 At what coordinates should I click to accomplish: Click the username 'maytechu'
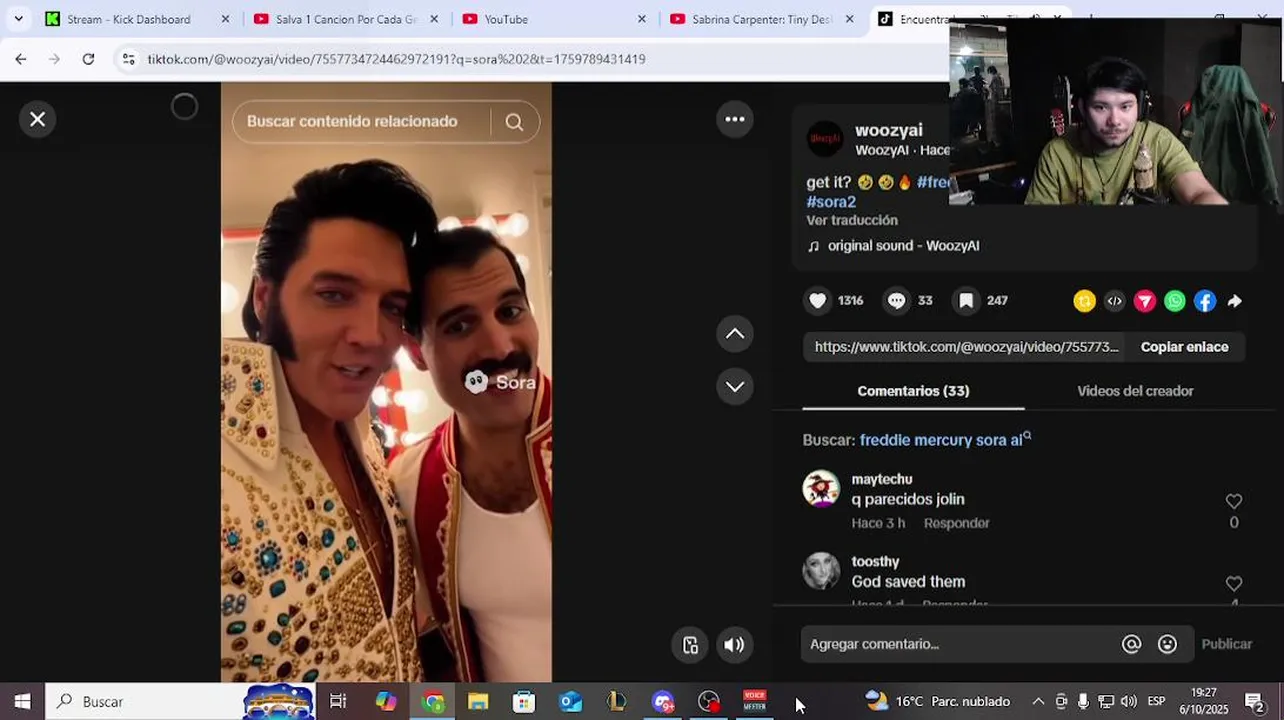point(882,479)
